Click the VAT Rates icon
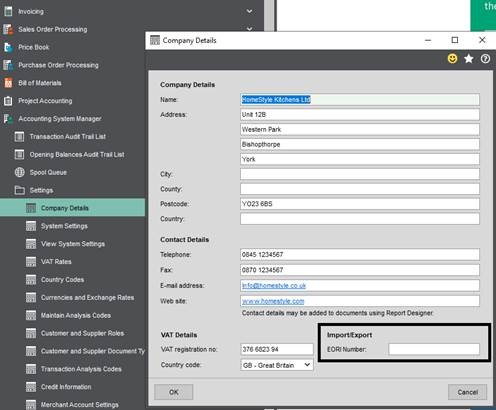 click(31, 262)
